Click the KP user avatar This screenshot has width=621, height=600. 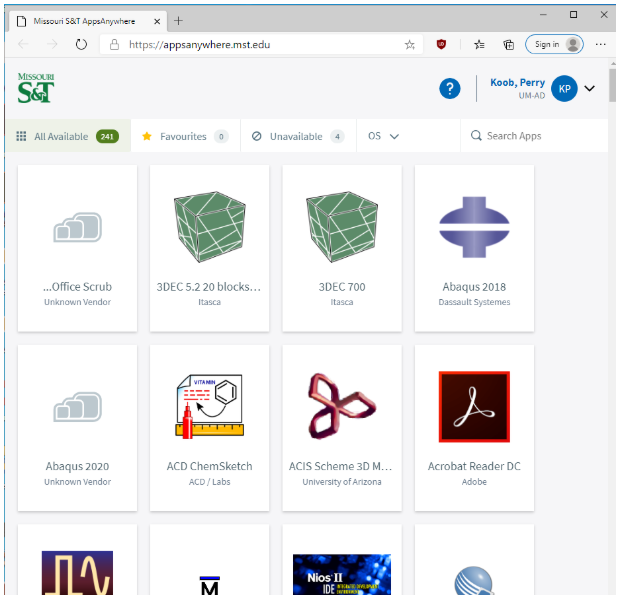pyautogui.click(x=564, y=88)
